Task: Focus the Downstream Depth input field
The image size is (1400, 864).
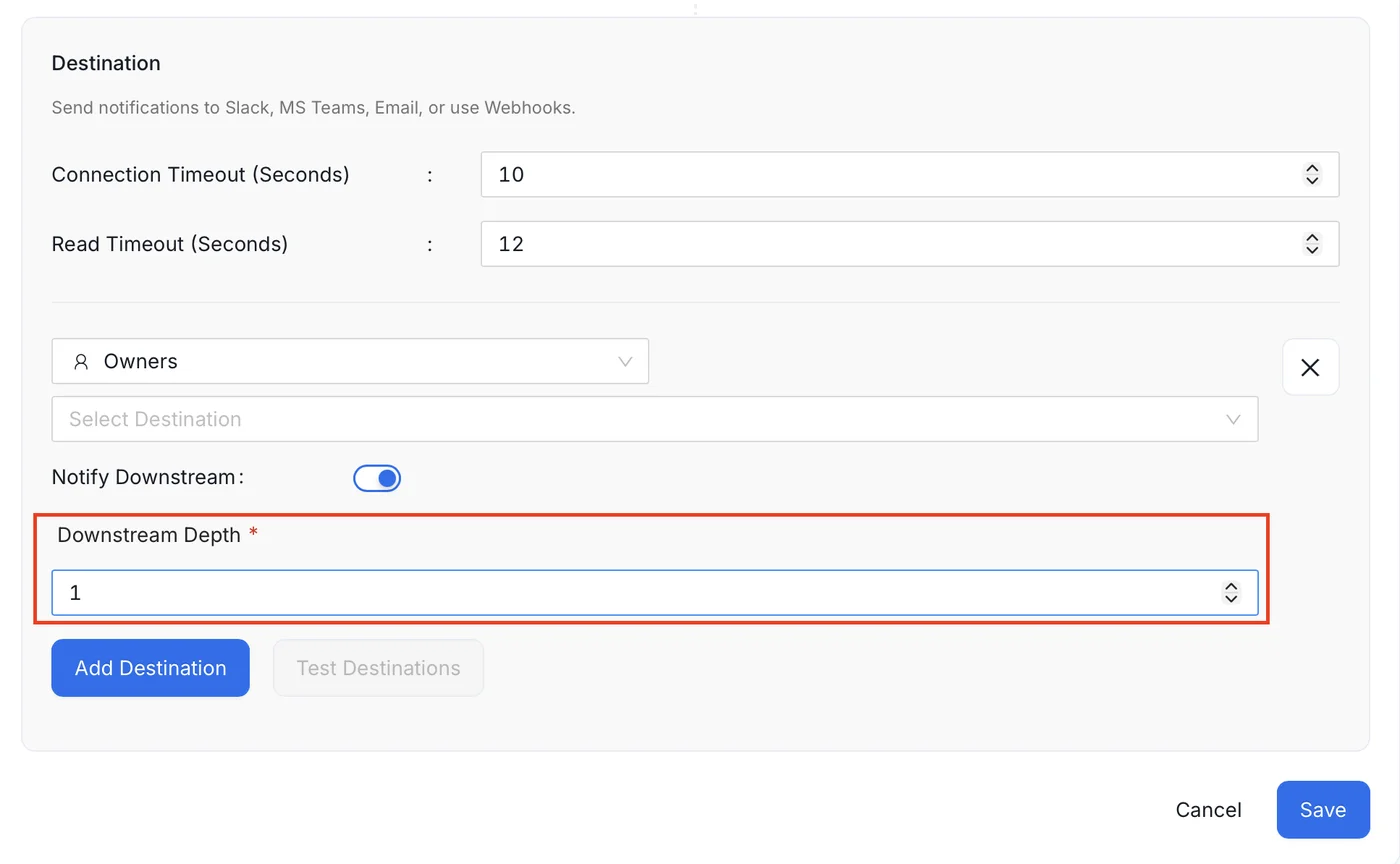Action: (655, 593)
